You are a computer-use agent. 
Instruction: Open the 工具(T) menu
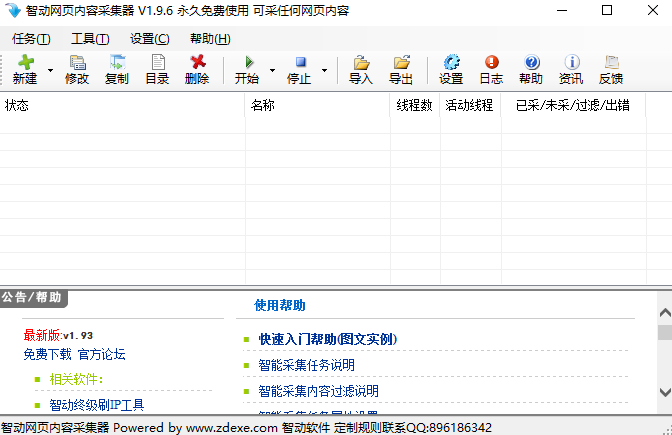pos(90,39)
